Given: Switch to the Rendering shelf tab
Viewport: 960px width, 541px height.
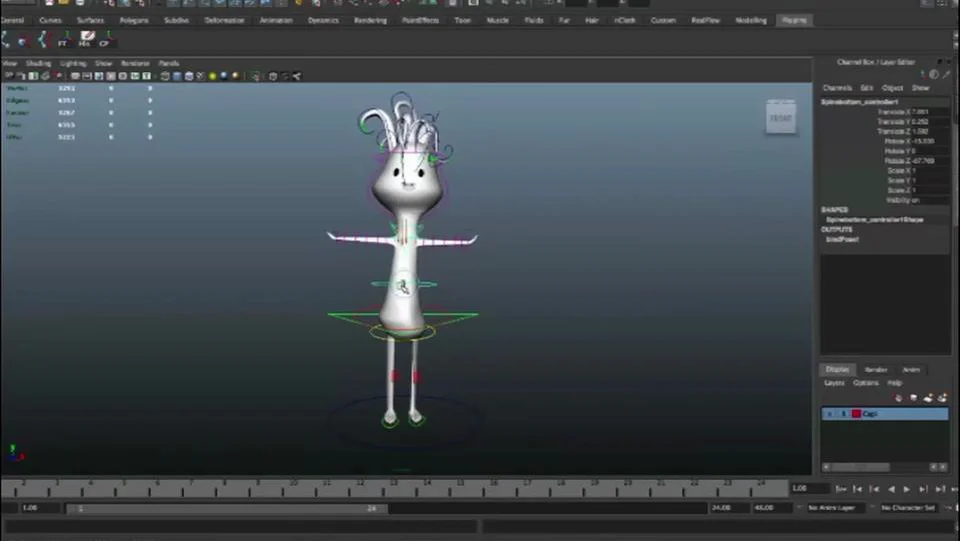Looking at the screenshot, I should pyautogui.click(x=370, y=20).
